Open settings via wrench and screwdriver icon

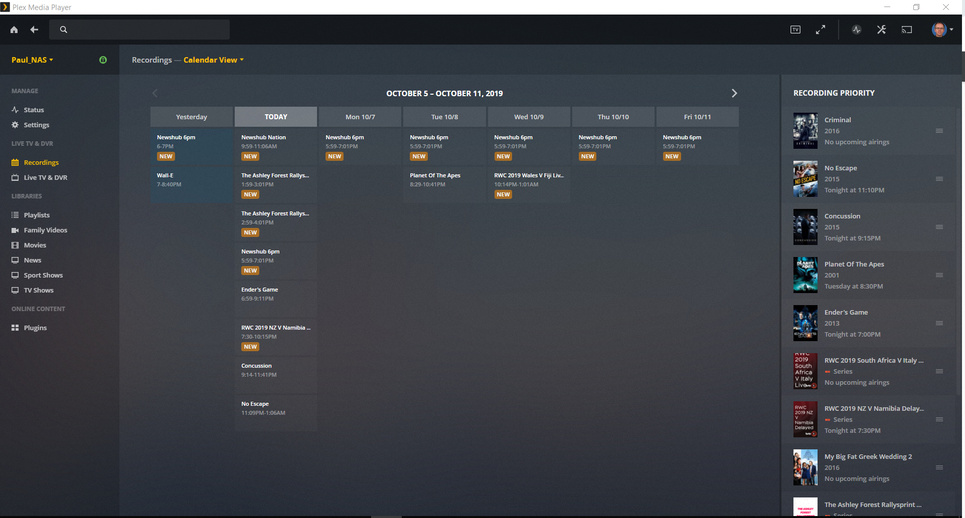pyautogui.click(x=881, y=30)
